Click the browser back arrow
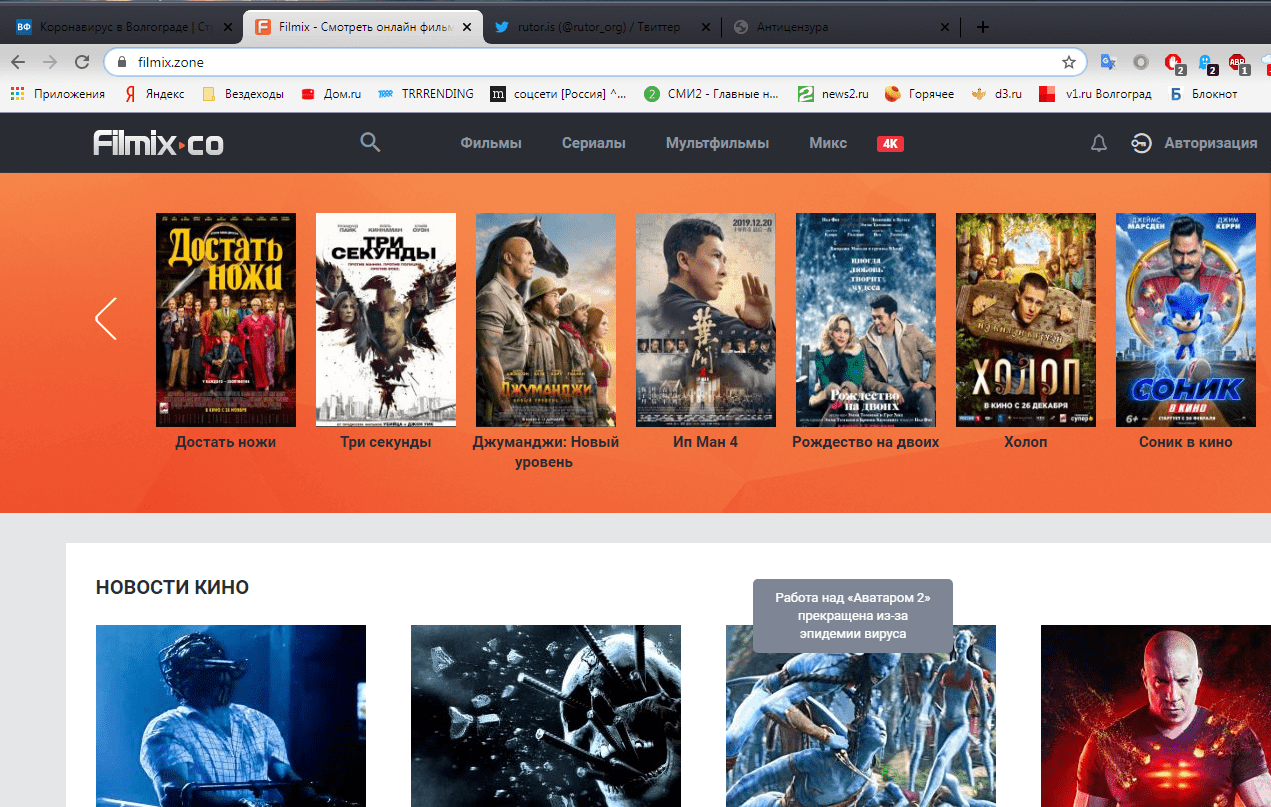Screen dimensions: 1271x807 click(18, 62)
